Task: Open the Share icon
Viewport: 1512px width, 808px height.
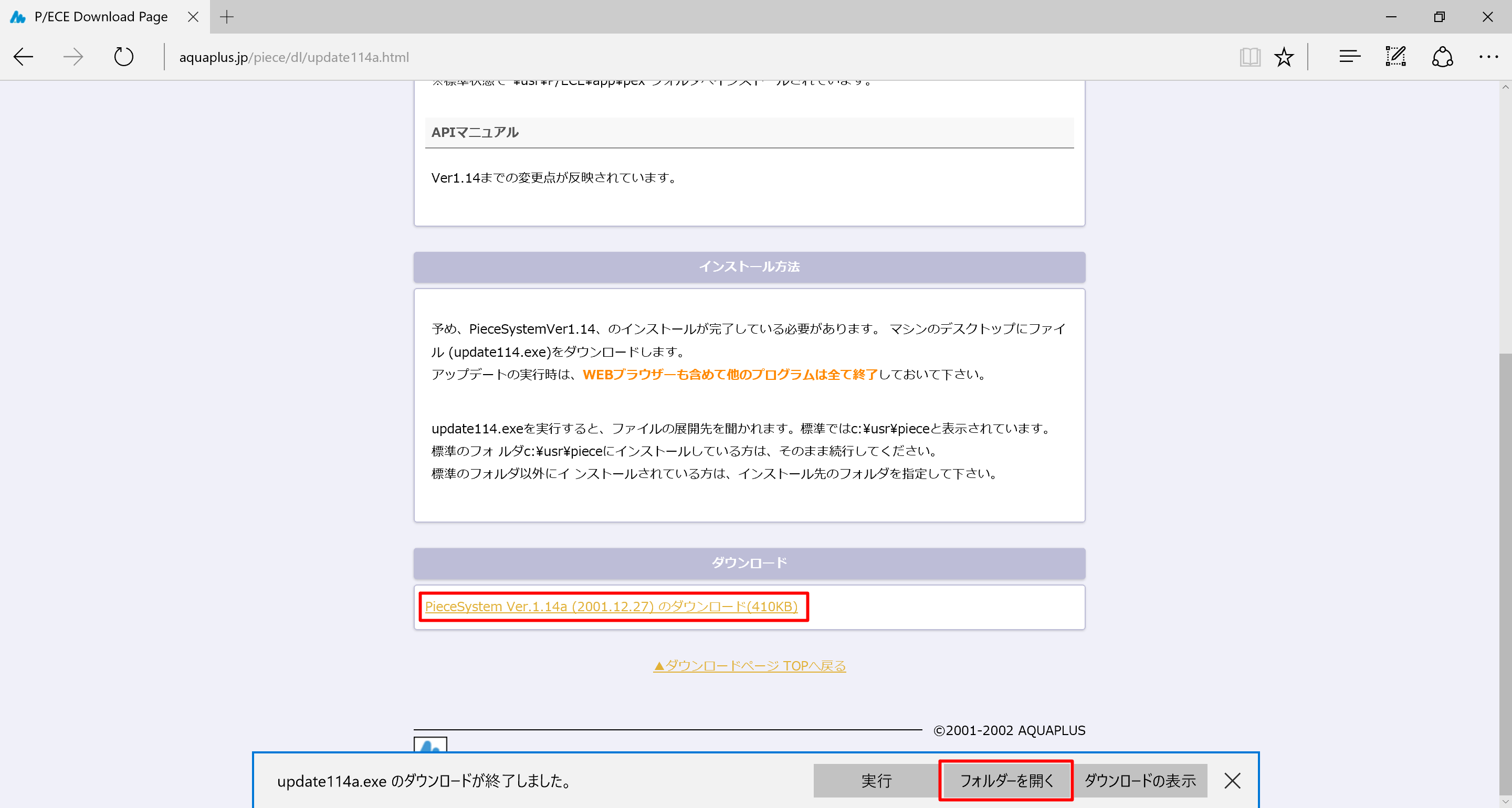Action: click(1442, 57)
